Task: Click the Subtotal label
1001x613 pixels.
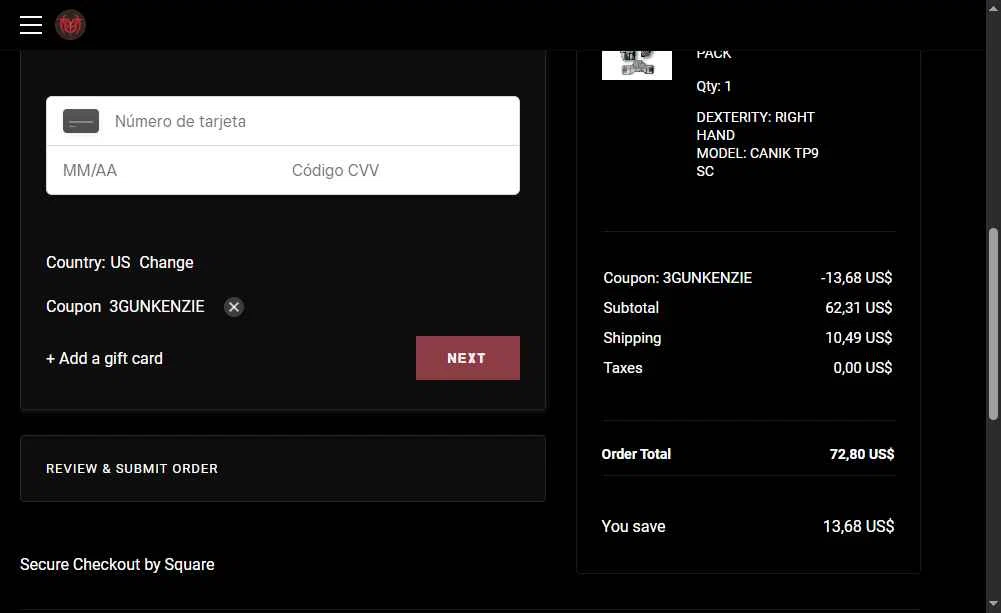Action: coord(631,308)
